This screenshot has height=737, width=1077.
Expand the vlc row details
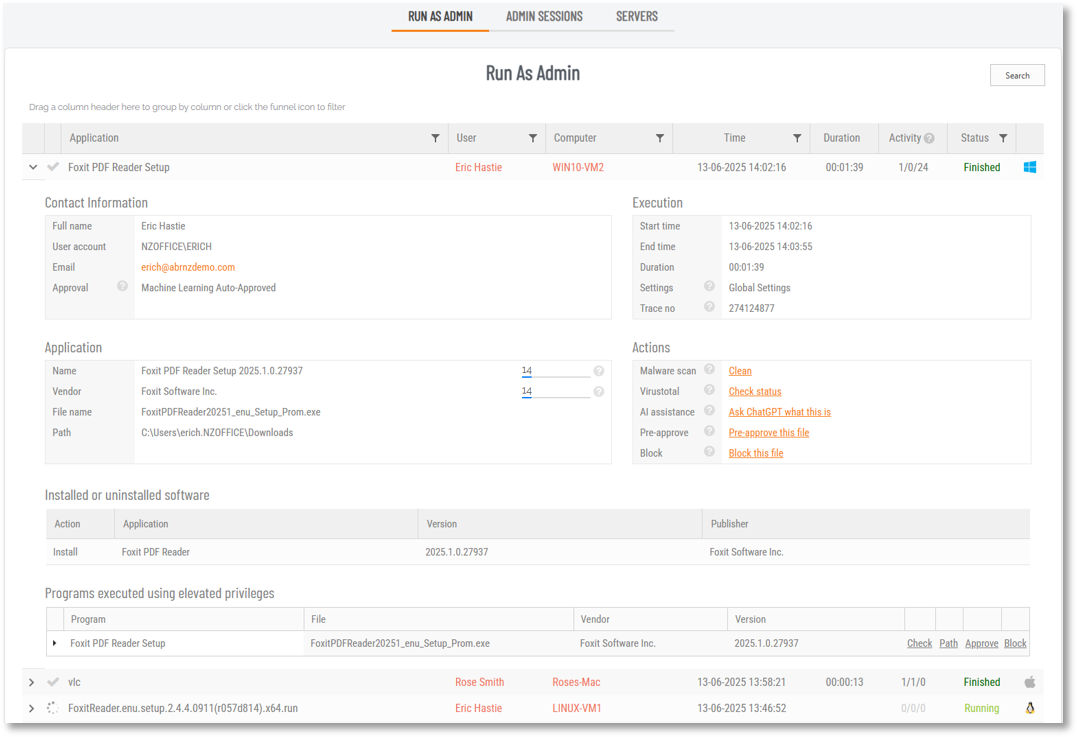32,682
